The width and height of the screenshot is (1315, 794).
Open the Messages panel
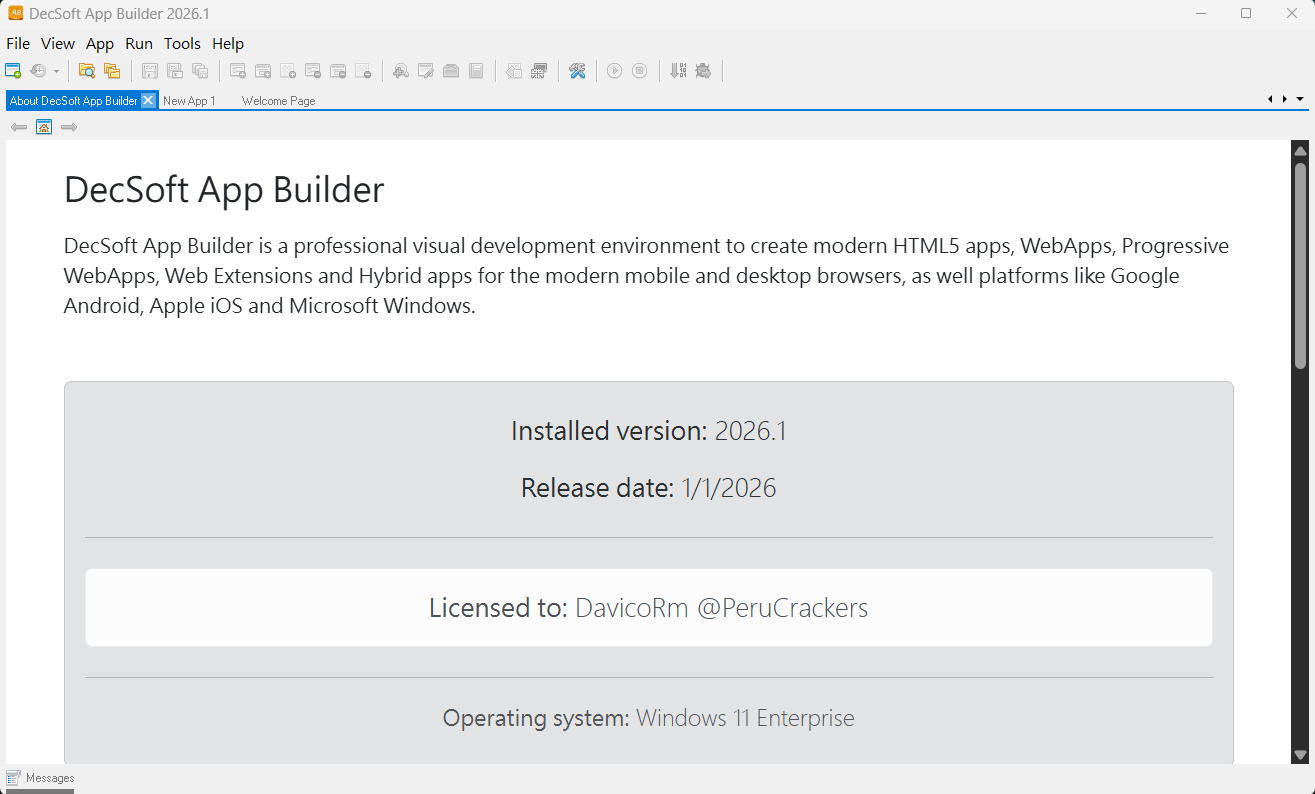[40, 778]
